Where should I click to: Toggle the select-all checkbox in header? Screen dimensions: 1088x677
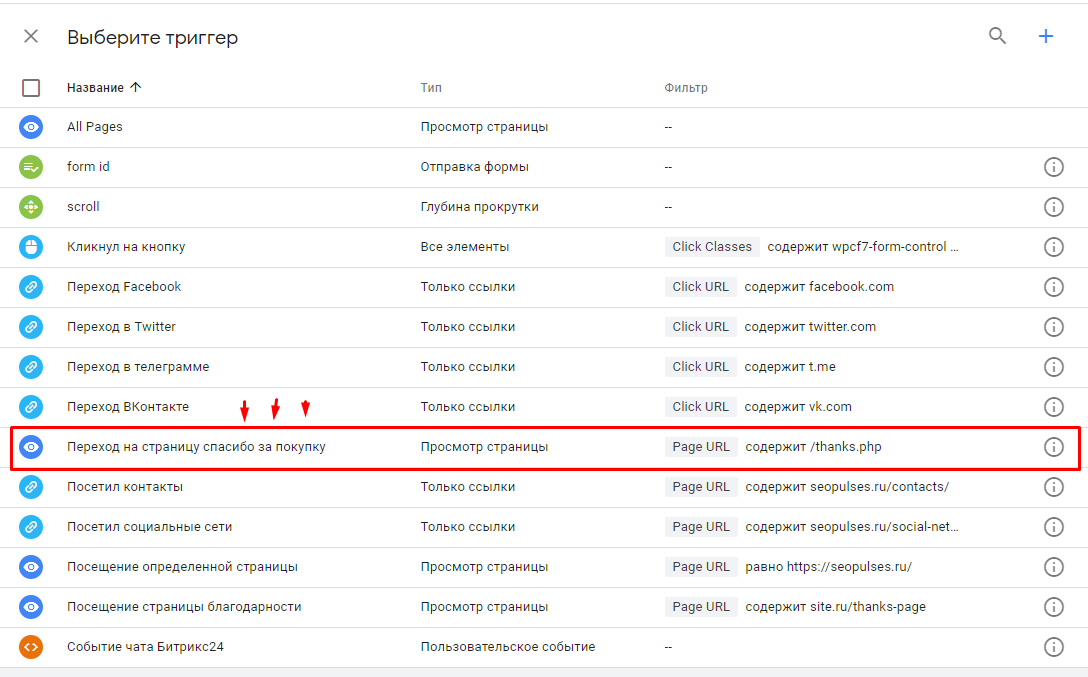click(x=31, y=88)
